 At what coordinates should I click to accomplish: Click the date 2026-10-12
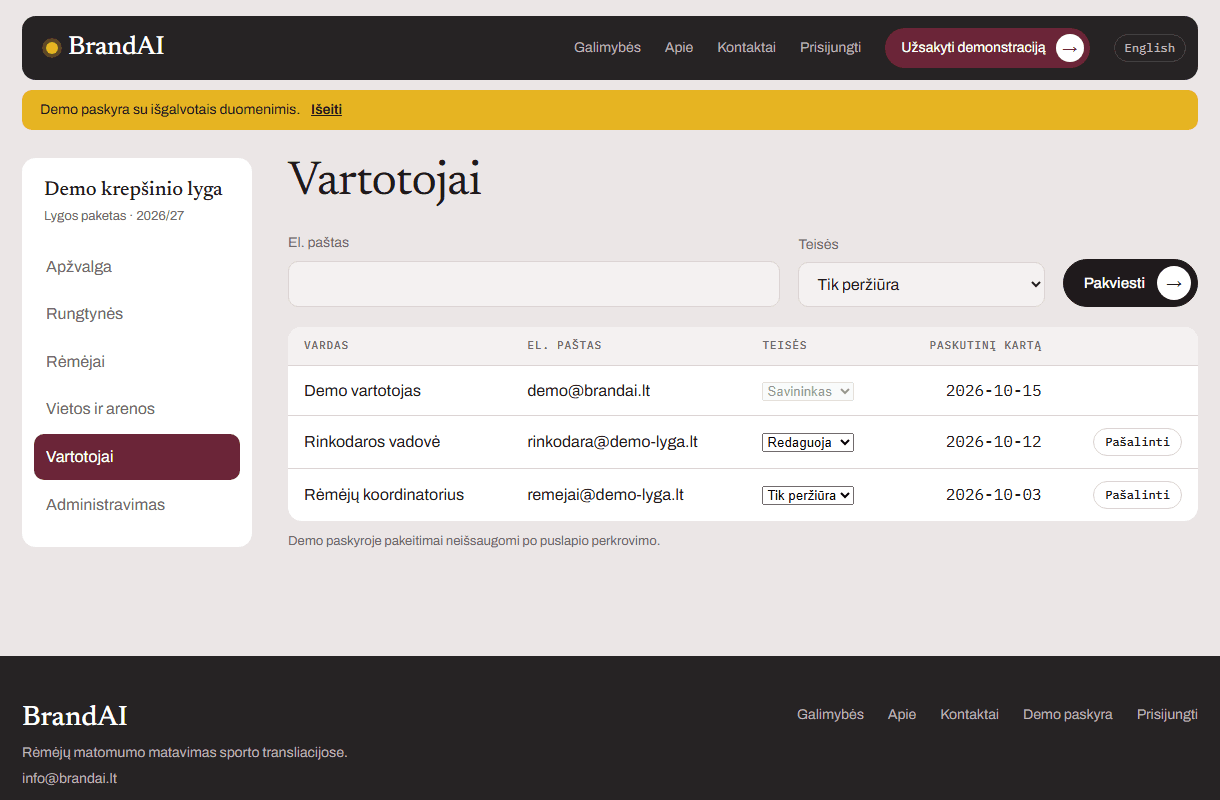(x=994, y=442)
